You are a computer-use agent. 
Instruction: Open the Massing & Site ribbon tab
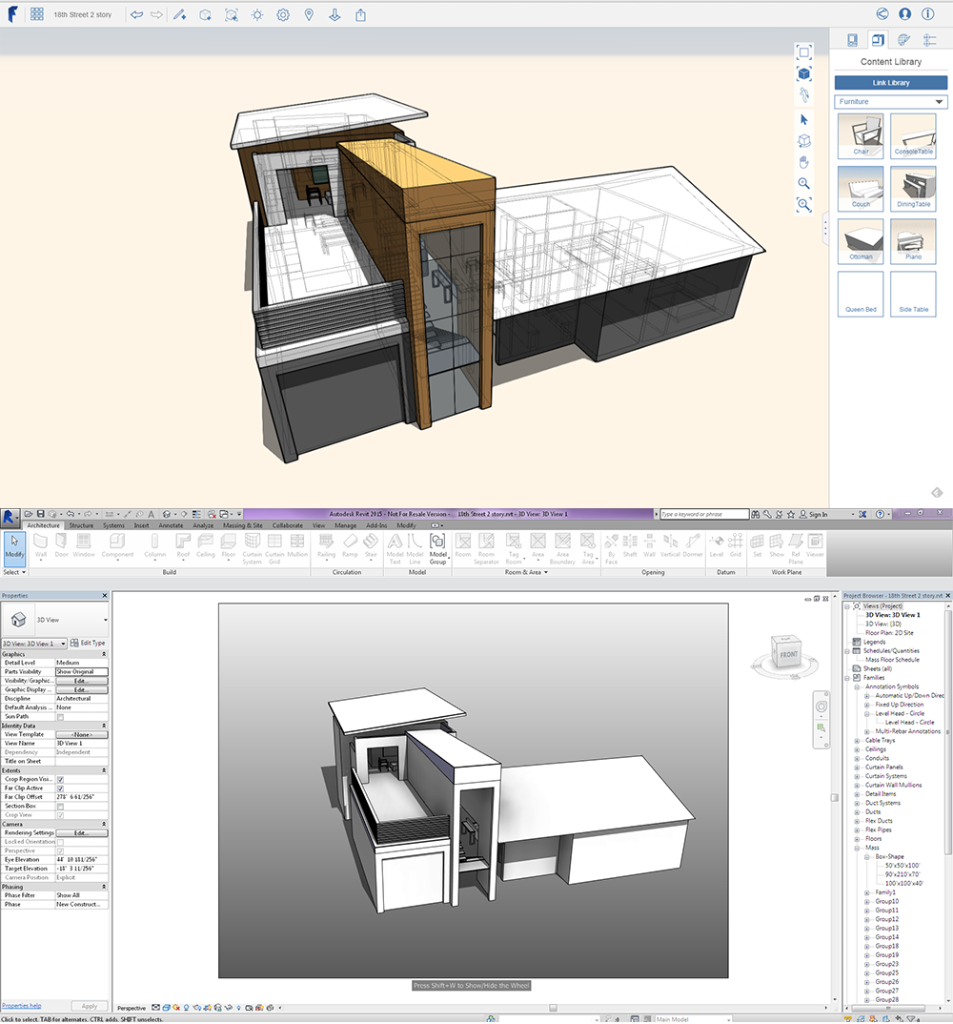click(242, 525)
